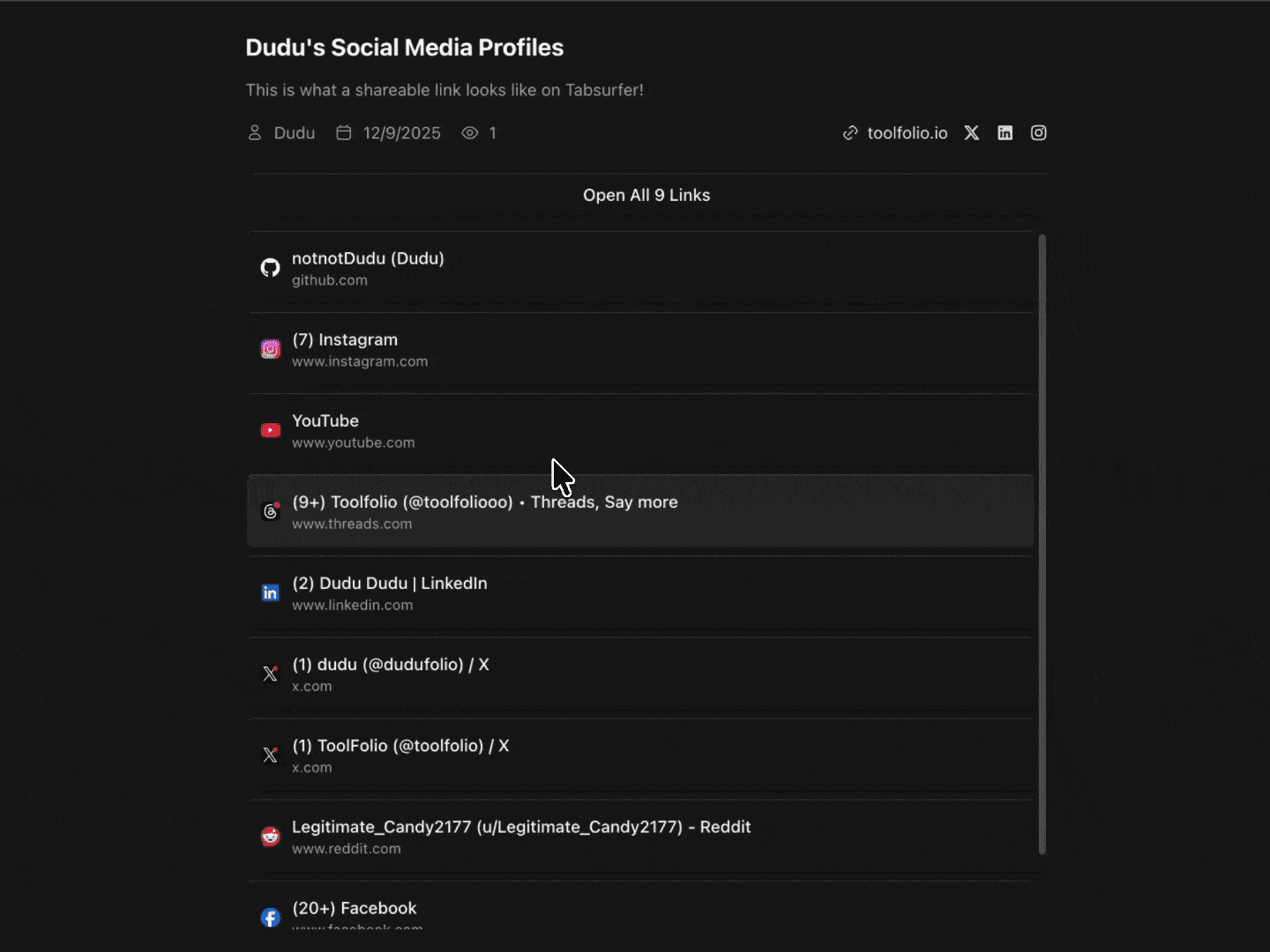Image resolution: width=1270 pixels, height=952 pixels.
Task: Click the www.reddit.com domain text
Action: [x=346, y=849]
